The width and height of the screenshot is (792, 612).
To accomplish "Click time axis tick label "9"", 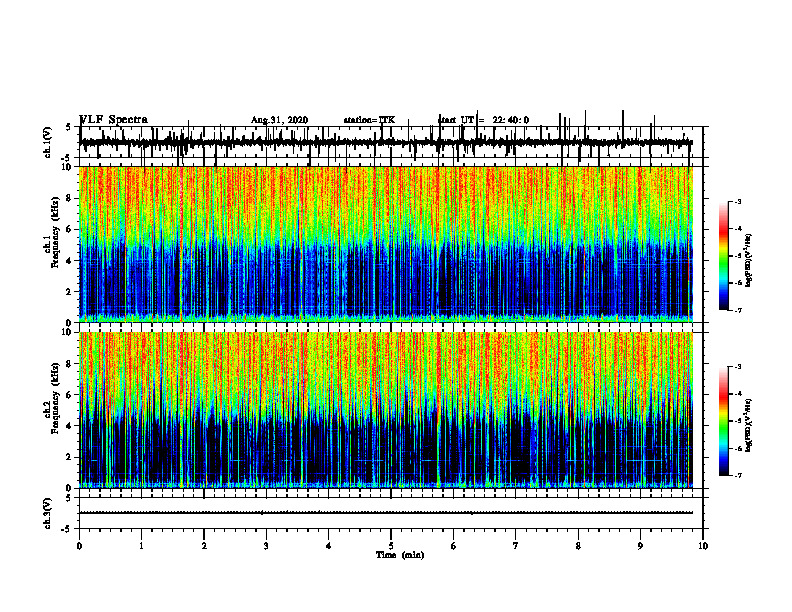I will pyautogui.click(x=640, y=546).
